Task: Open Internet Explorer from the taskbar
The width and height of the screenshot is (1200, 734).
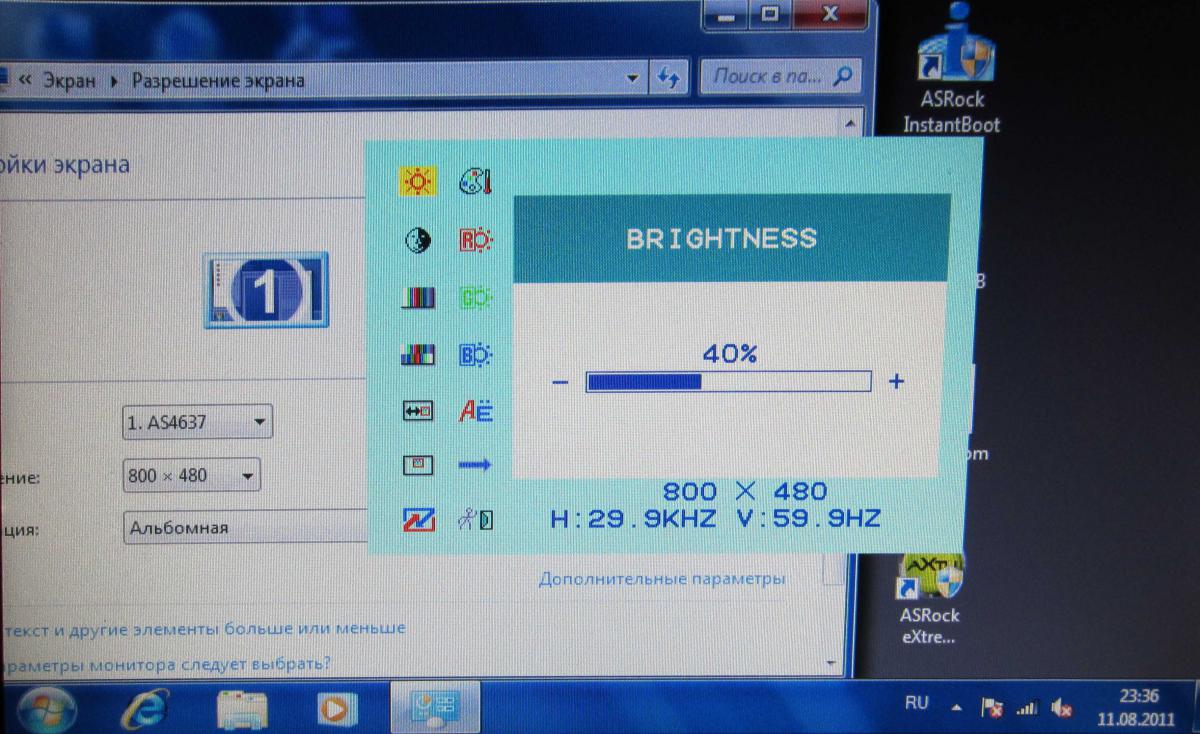Action: coord(143,709)
